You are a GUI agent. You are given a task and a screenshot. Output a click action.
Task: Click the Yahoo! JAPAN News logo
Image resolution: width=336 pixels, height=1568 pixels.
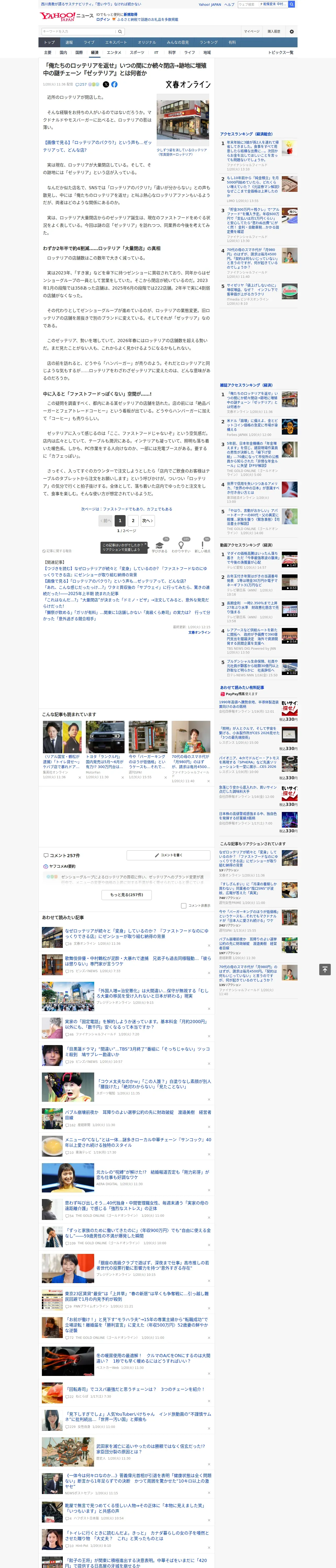click(66, 16)
